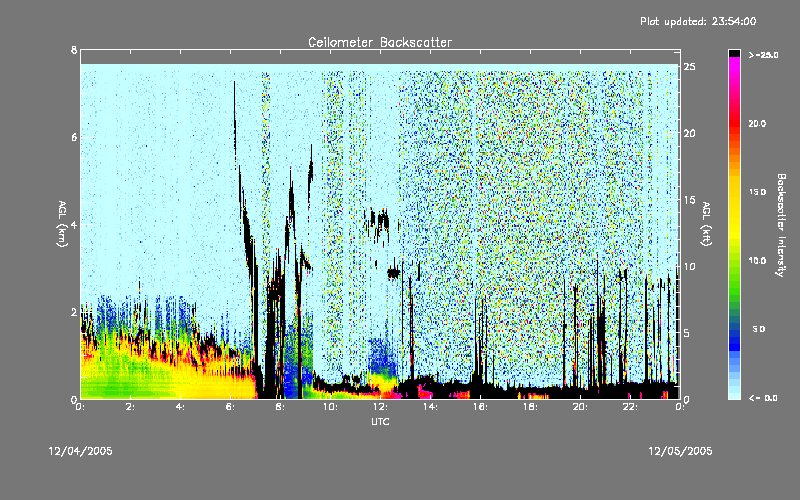
Task: Click the 'Plot updated: 23:54:00' timestamp
Action: [698, 21]
